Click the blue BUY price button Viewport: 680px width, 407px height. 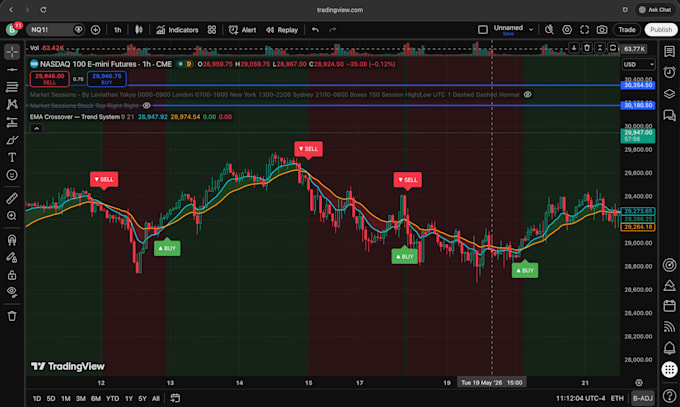point(107,79)
